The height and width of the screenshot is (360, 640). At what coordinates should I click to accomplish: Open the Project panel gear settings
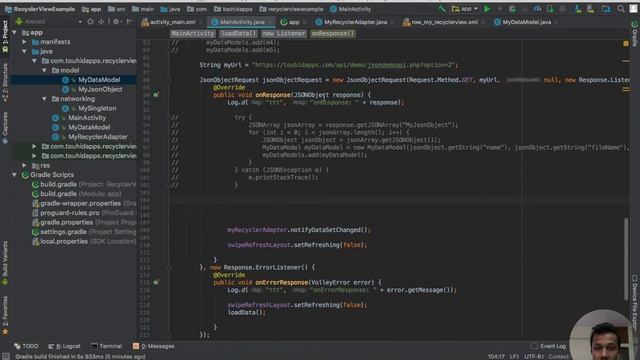tap(116, 21)
